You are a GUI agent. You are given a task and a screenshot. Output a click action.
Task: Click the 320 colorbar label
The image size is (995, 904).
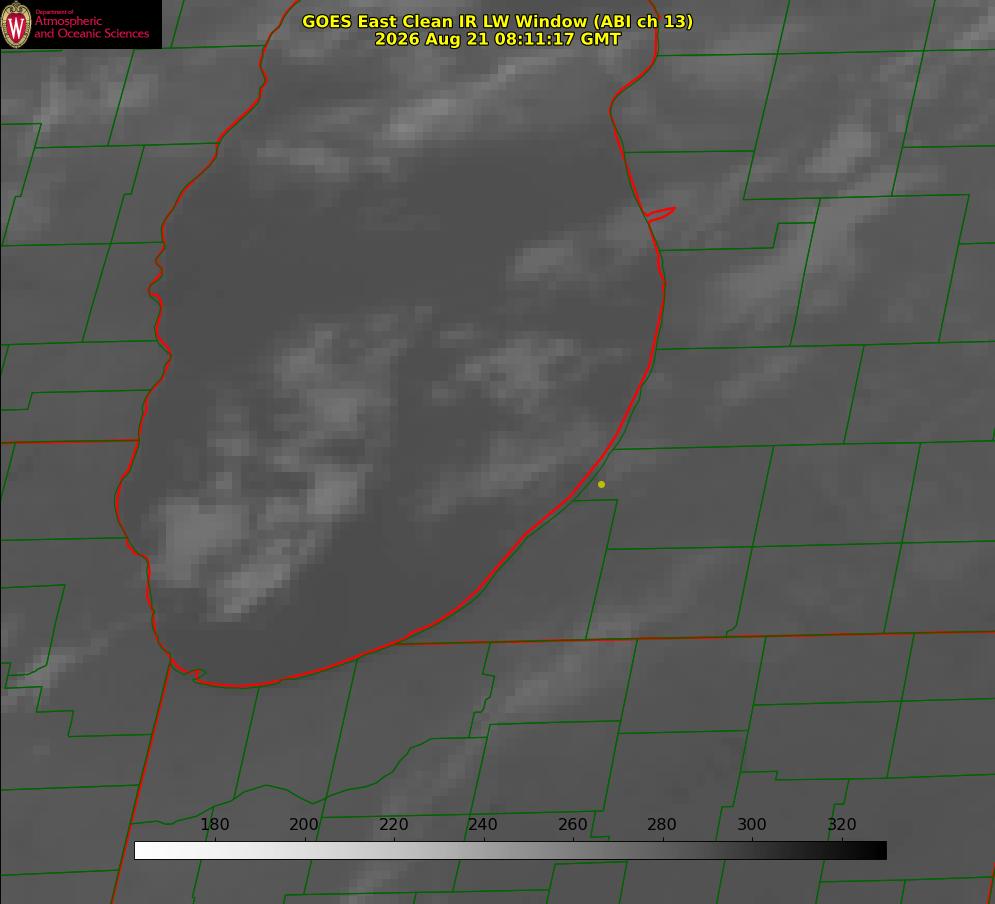click(x=842, y=824)
